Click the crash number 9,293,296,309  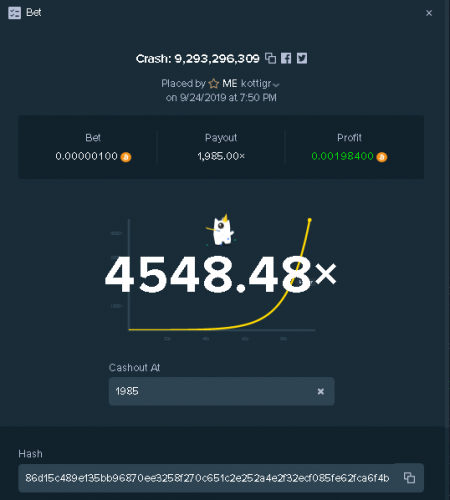217,59
